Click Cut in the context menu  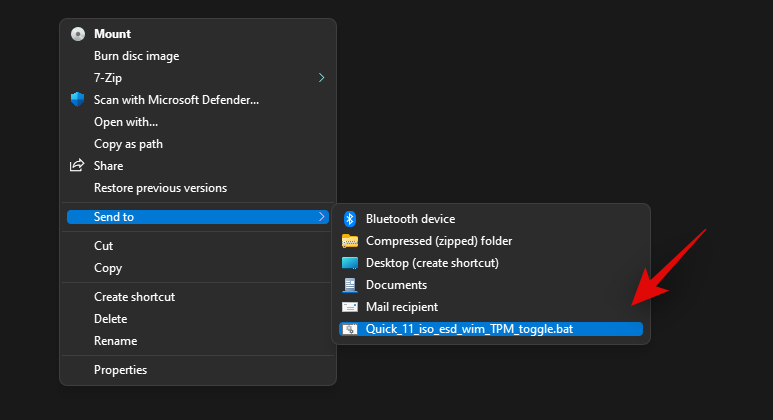[104, 246]
